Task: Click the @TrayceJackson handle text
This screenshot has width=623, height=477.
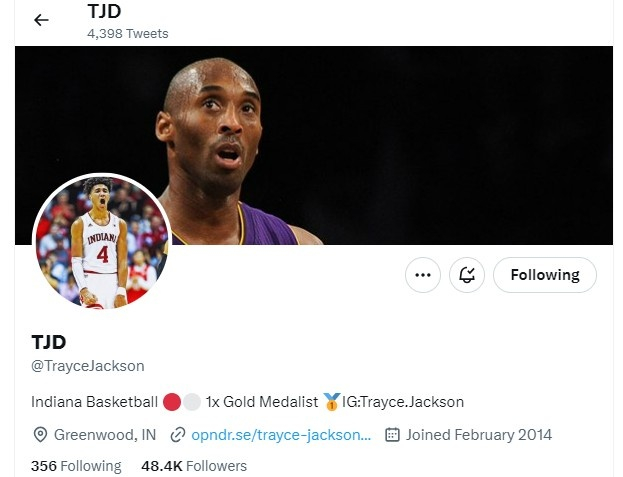Action: pos(88,366)
